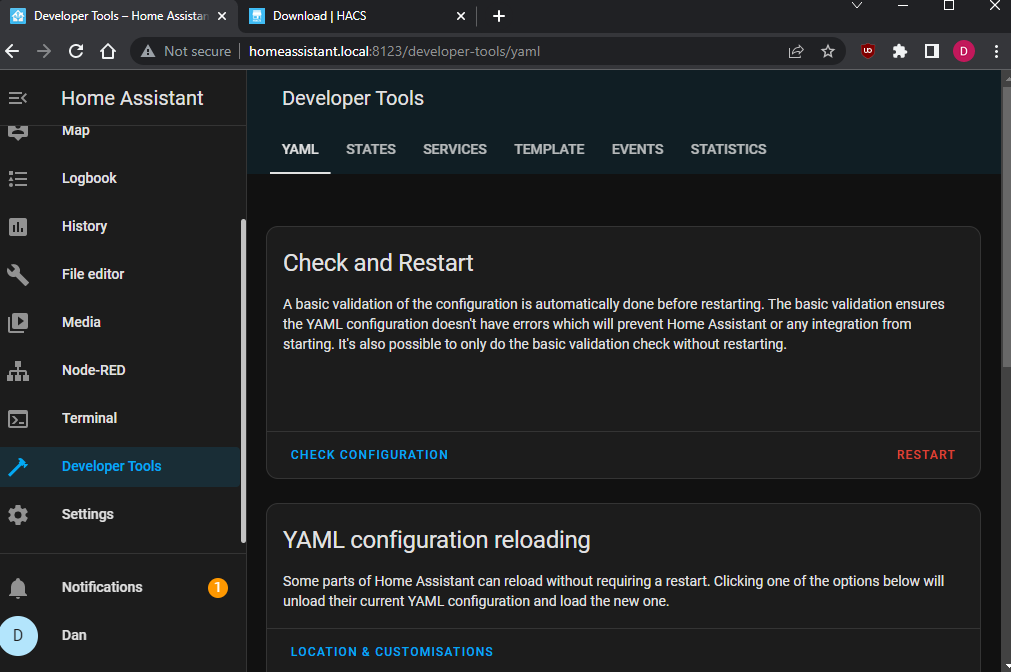
Task: Click the main page vertical scrollbar
Action: pos(1006,226)
